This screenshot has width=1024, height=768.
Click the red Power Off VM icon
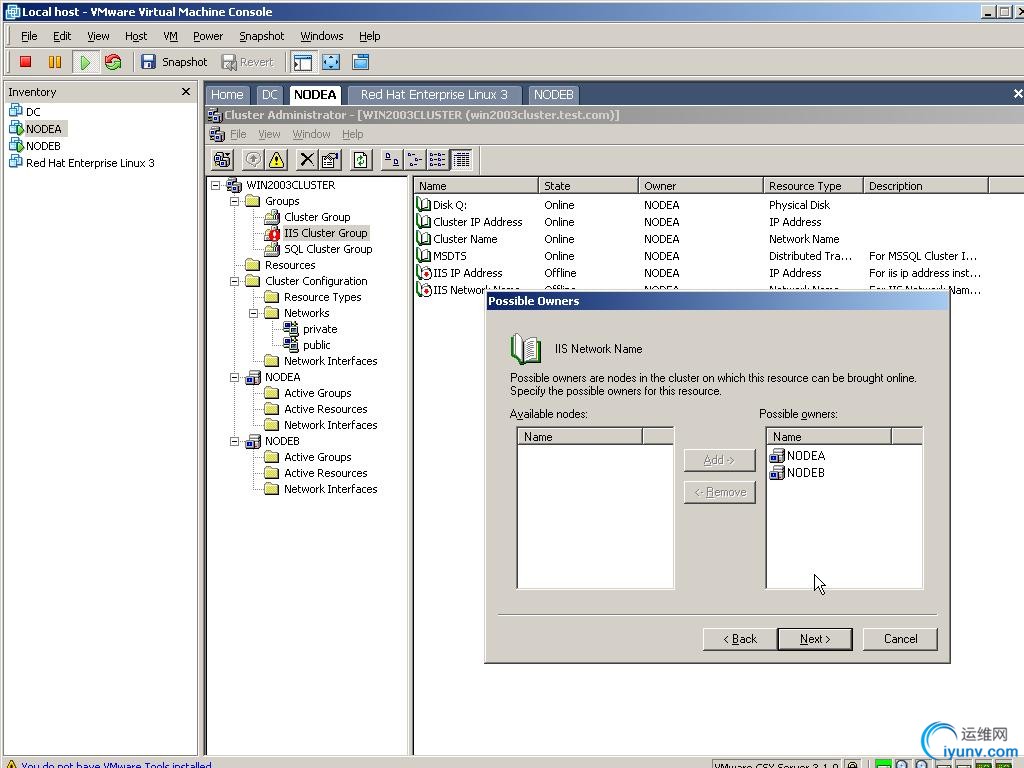pyautogui.click(x=26, y=62)
